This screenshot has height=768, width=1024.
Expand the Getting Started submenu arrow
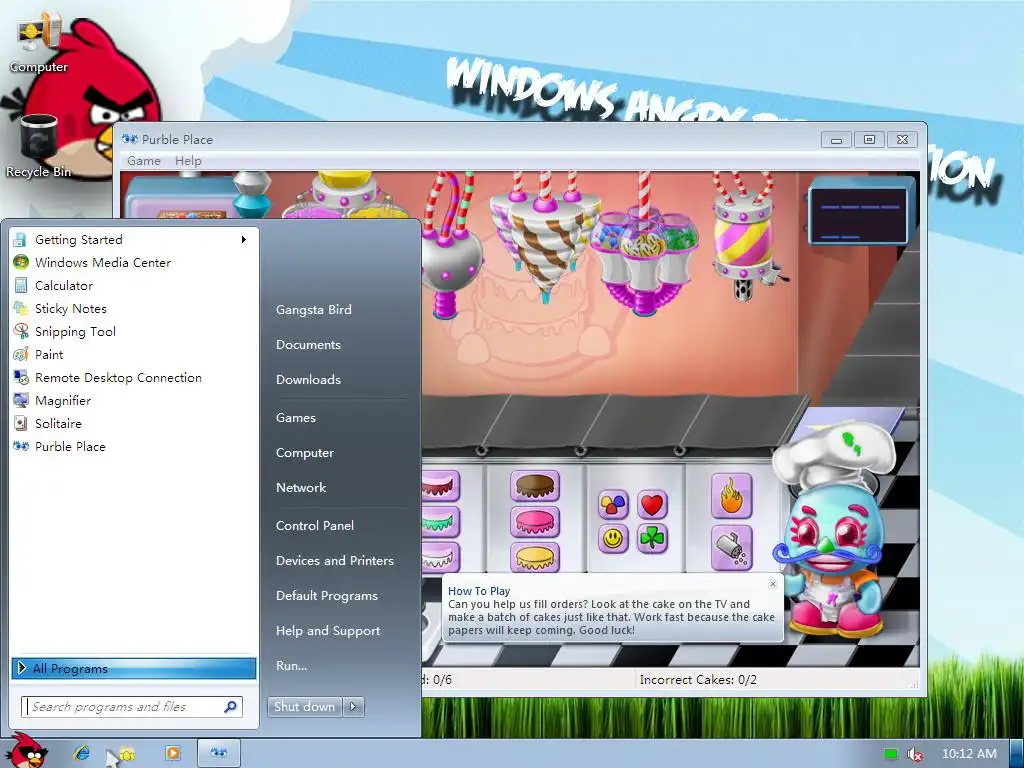[x=244, y=240]
